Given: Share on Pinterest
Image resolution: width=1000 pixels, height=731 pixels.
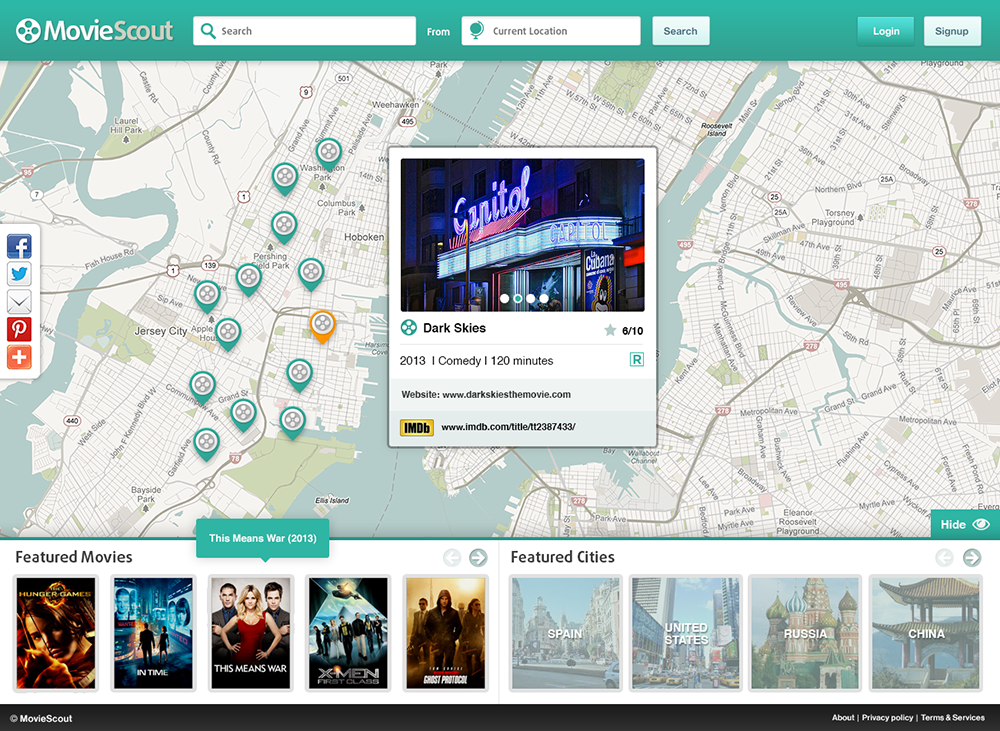Looking at the screenshot, I should click(x=19, y=329).
